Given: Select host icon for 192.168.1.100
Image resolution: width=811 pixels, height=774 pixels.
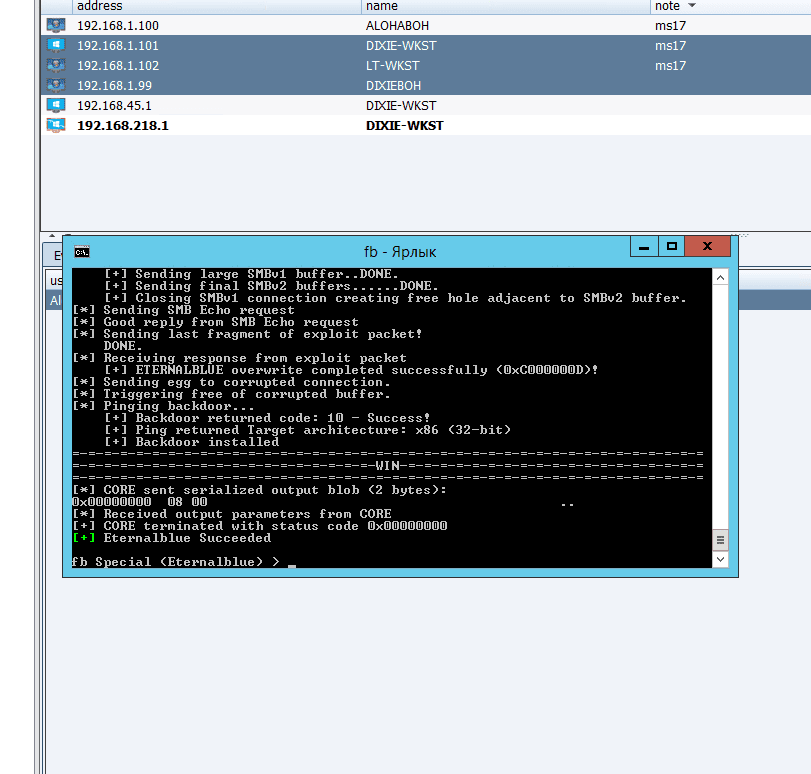Looking at the screenshot, I should (x=56, y=25).
